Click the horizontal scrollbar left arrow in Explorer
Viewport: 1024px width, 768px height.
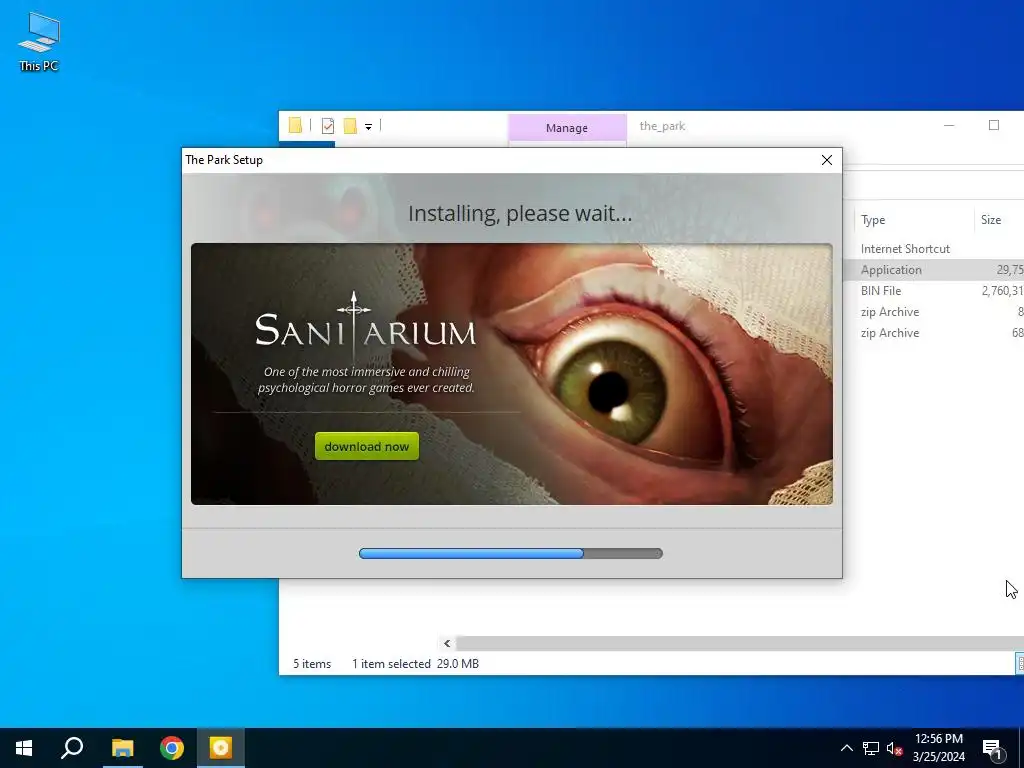447,643
